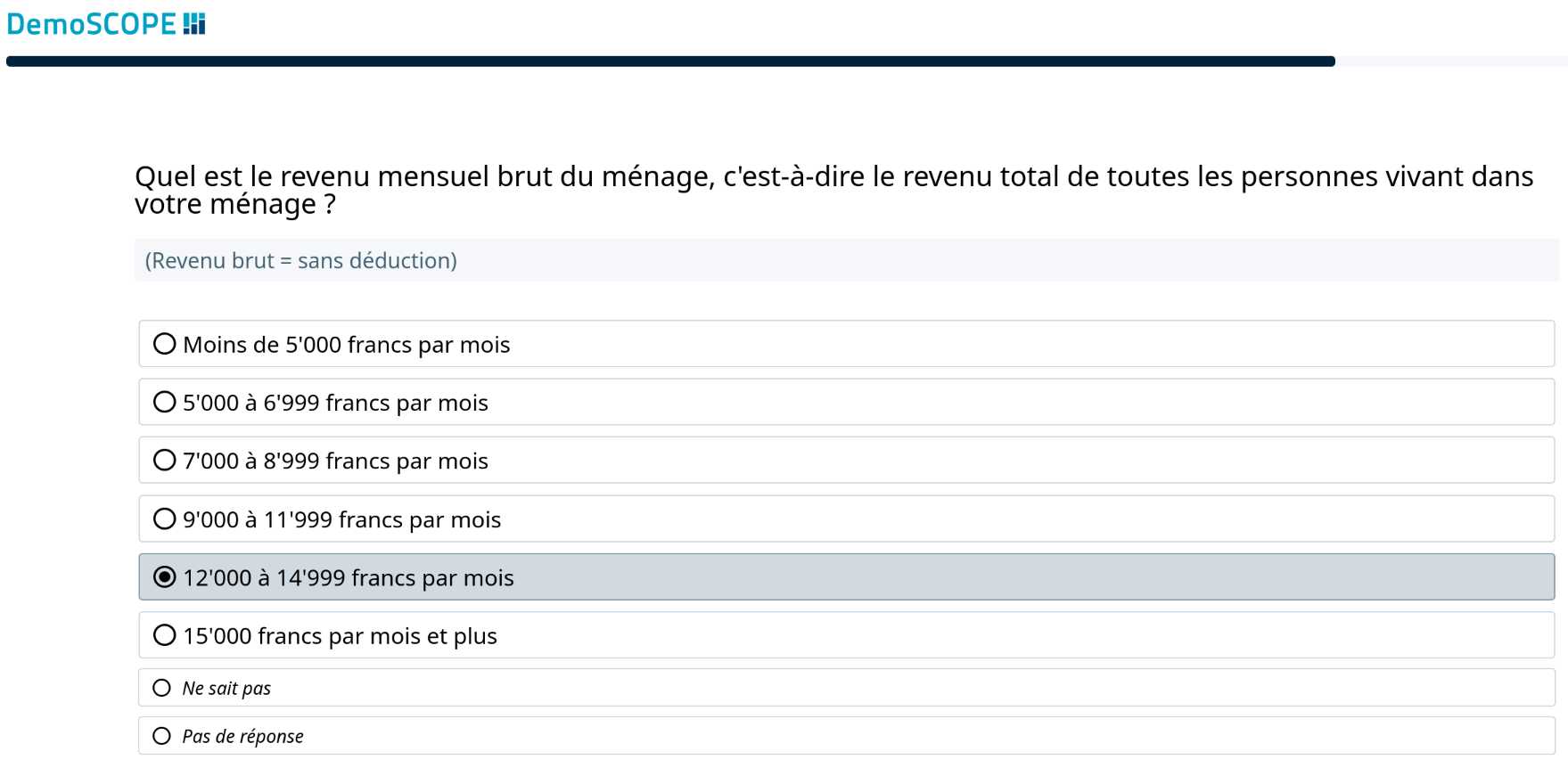Choose the 5'000 à 6'999 francs radio circle
The width and height of the screenshot is (1568, 776).
coord(165,402)
